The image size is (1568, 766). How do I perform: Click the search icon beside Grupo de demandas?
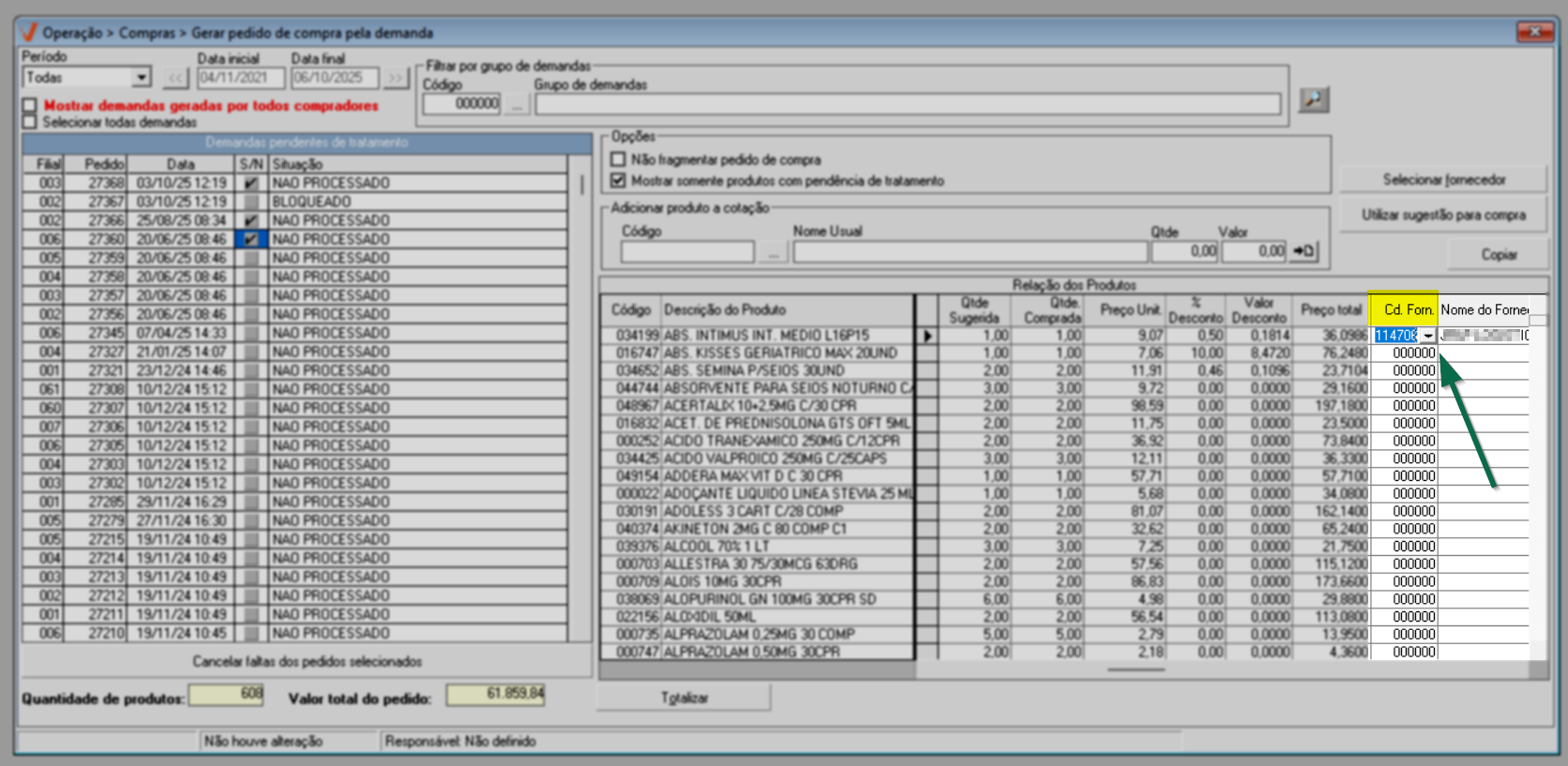pos(1313,99)
